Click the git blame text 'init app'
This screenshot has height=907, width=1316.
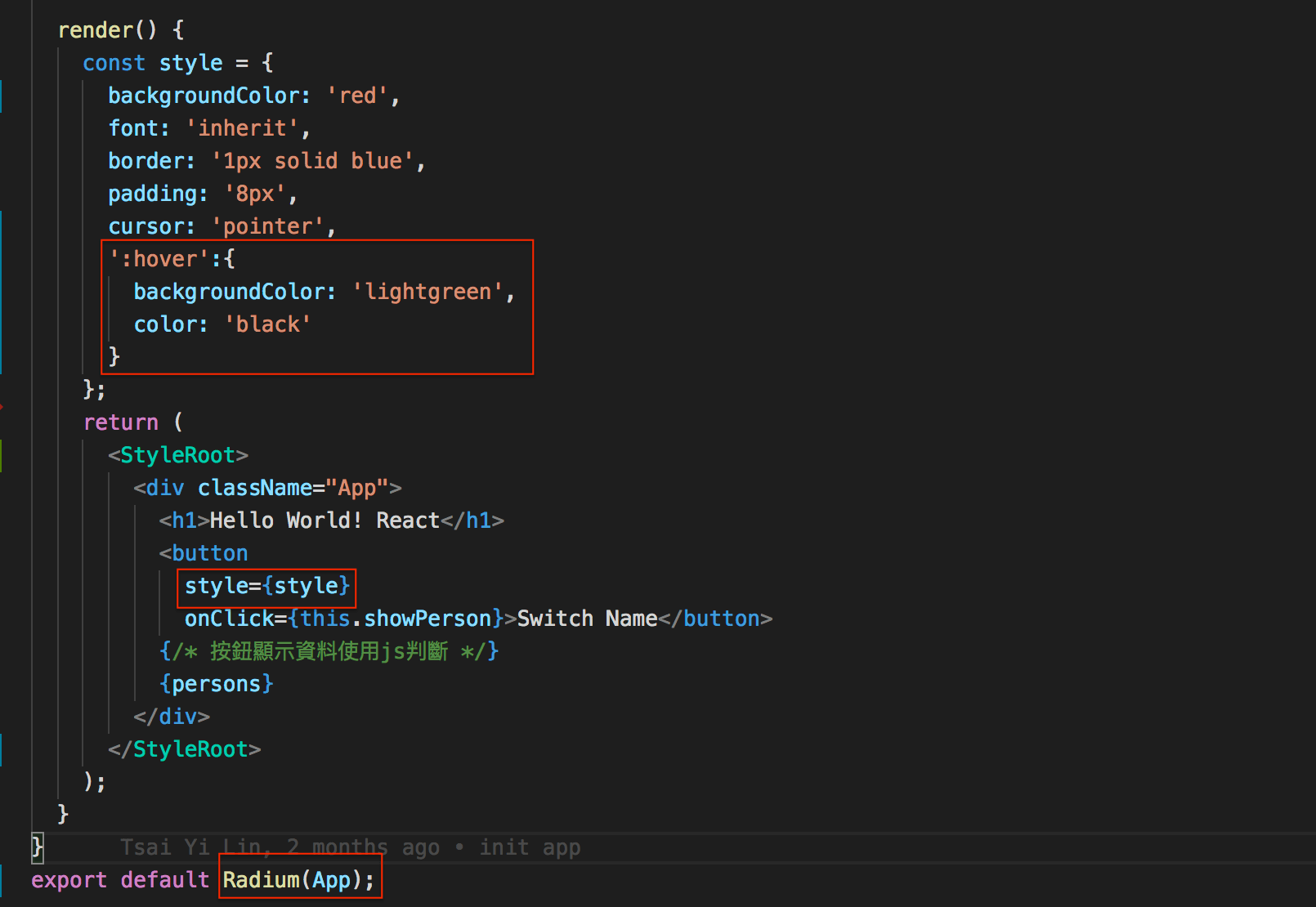(530, 847)
